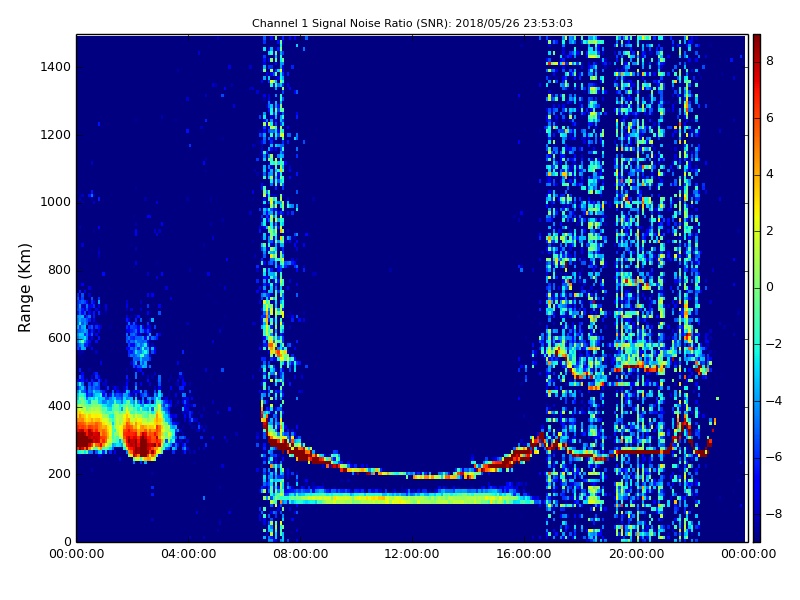The image size is (800, 600).
Task: Click the colorbar tick label 0
Action: coord(770,287)
